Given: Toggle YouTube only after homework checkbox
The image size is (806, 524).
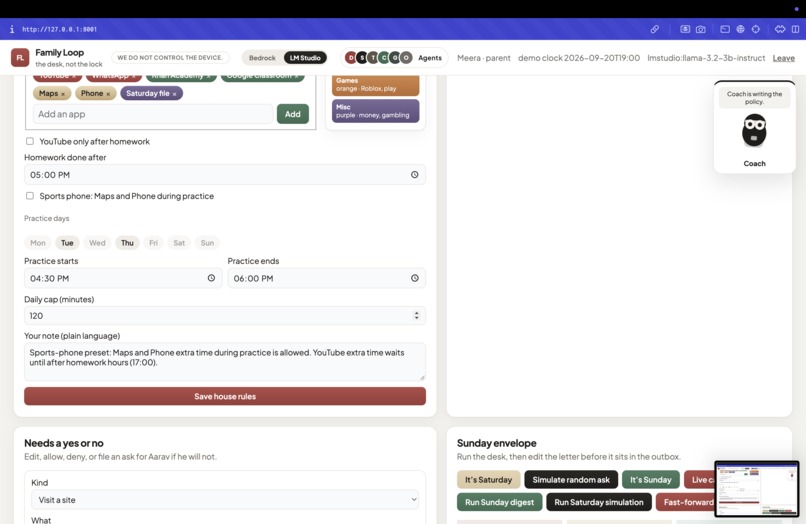Looking at the screenshot, I should click(30, 141).
